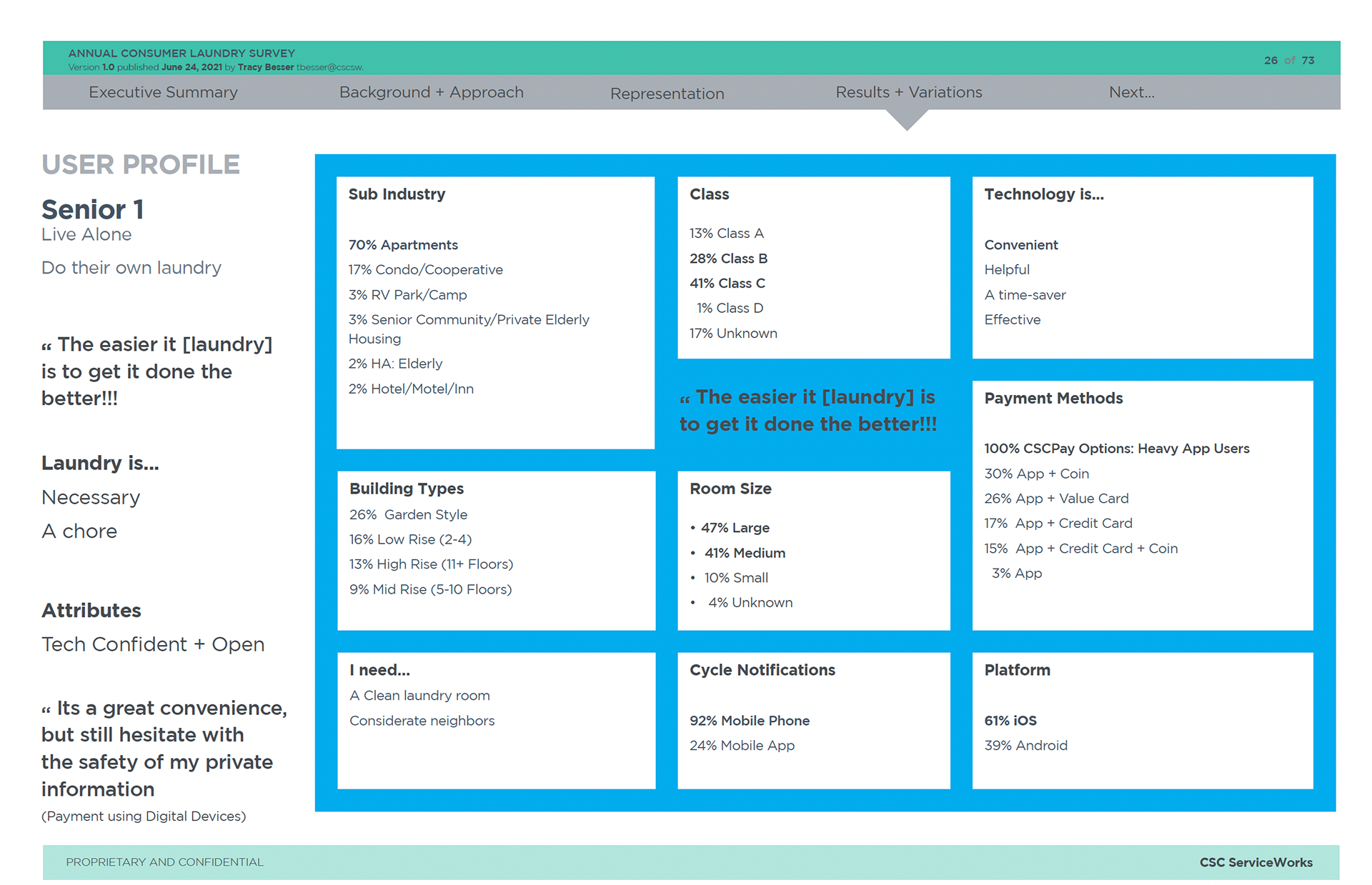Click the Technology is... card title
This screenshot has height=885, width=1372.
tap(1043, 194)
